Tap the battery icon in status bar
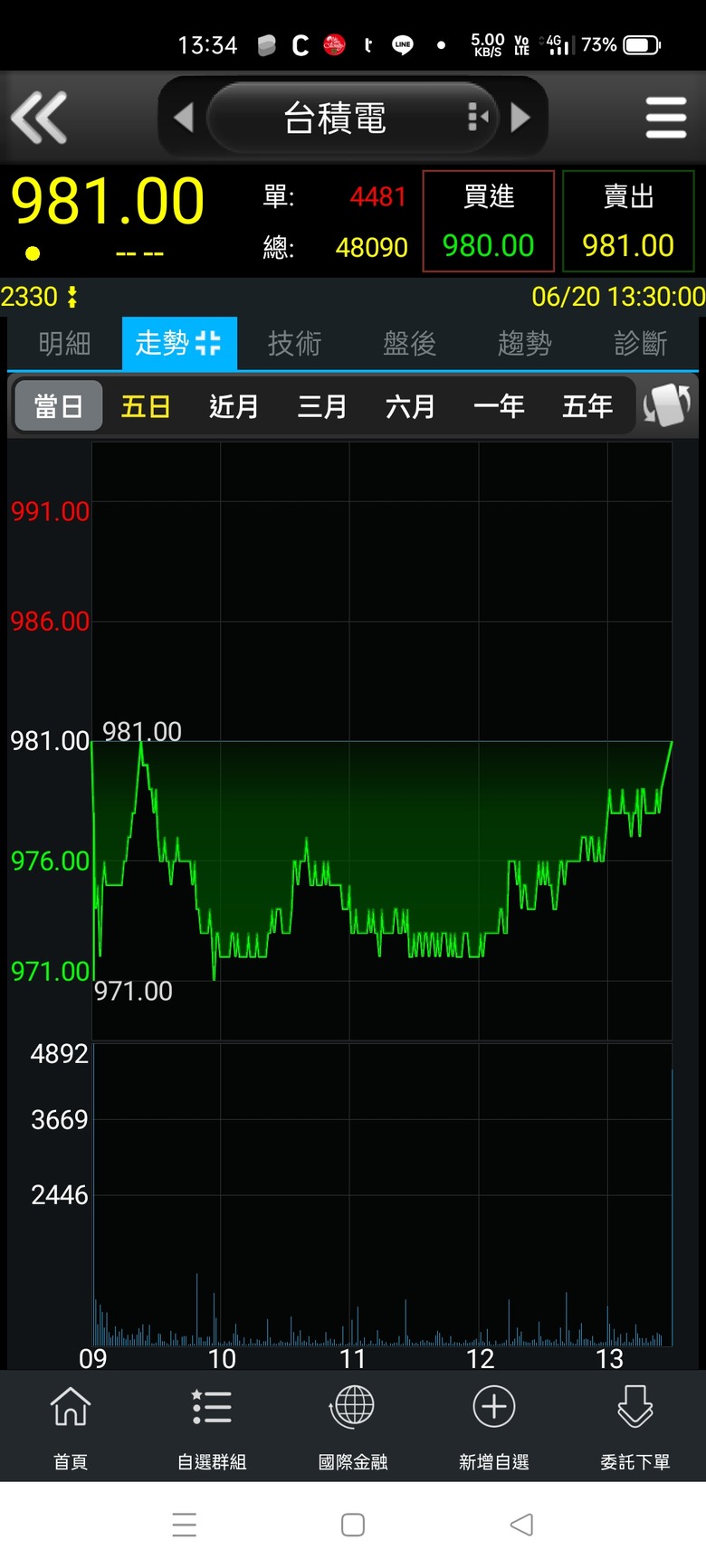This screenshot has width=706, height=1568. point(642,44)
